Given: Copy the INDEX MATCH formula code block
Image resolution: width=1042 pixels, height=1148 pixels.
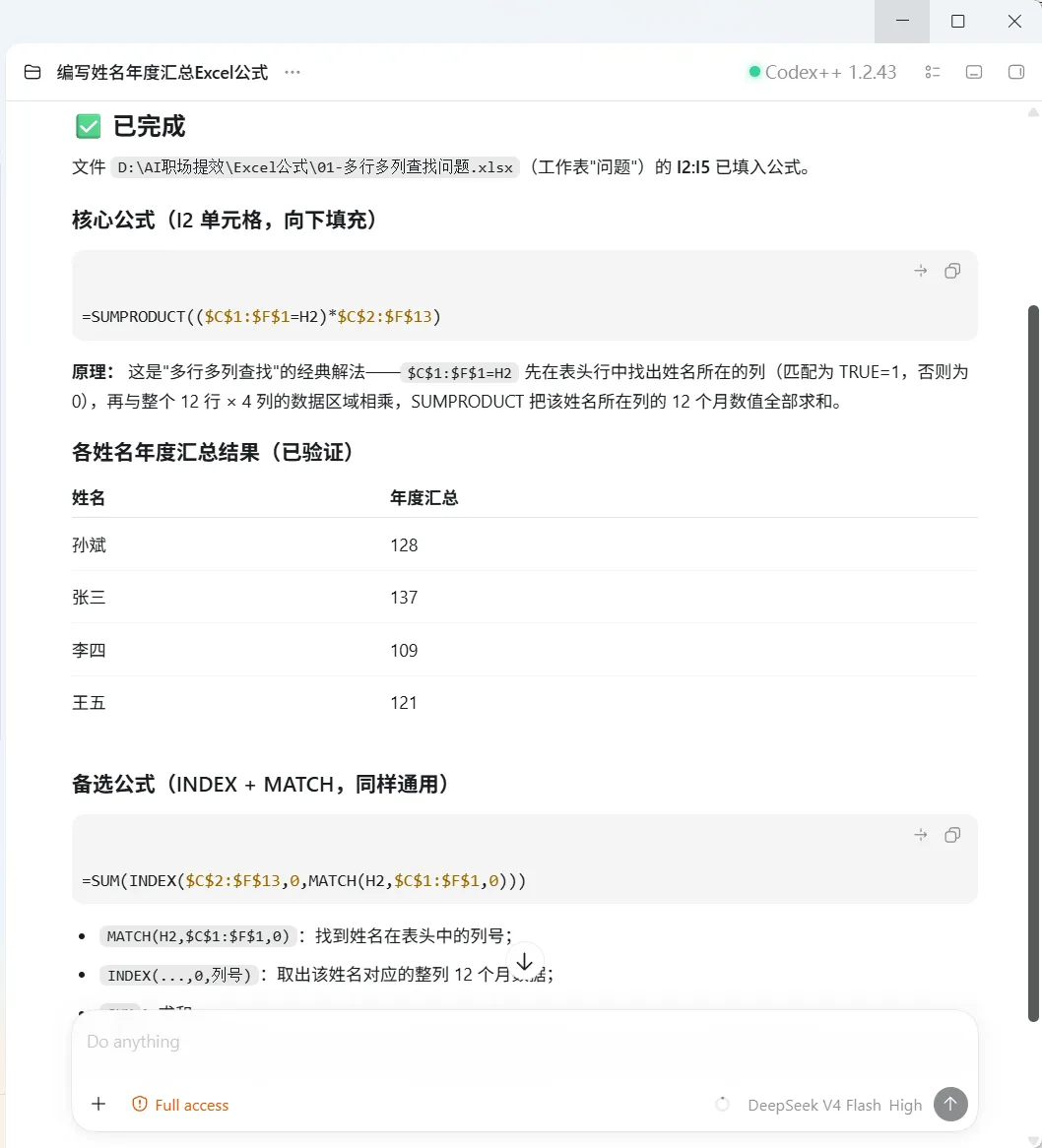Looking at the screenshot, I should tap(952, 835).
